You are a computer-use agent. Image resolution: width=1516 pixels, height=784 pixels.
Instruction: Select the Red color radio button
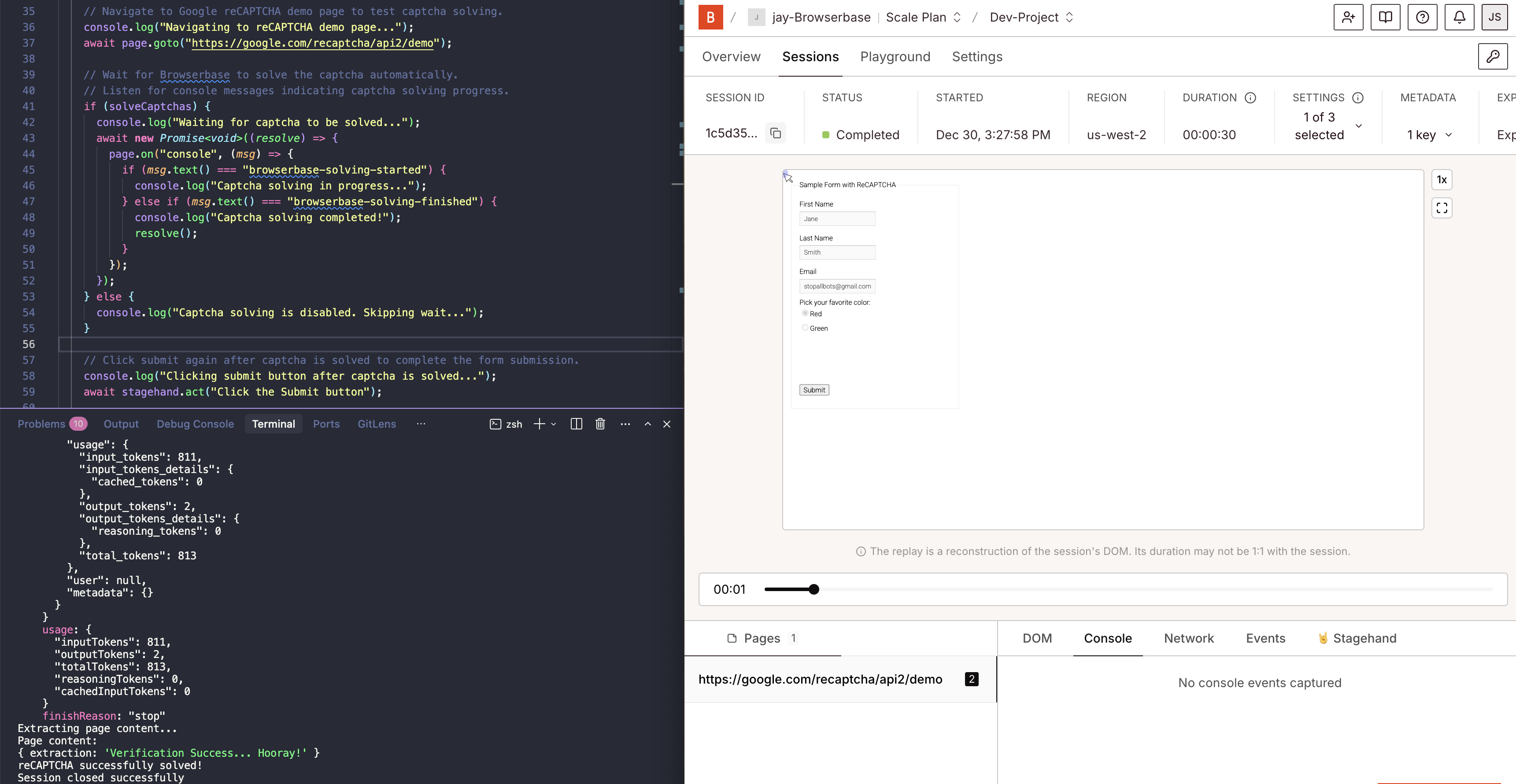(x=805, y=313)
